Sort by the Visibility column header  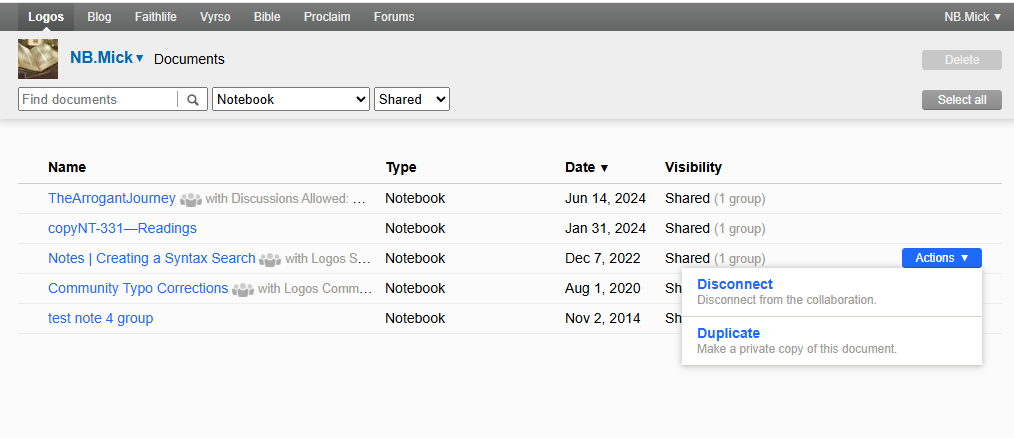coord(693,167)
